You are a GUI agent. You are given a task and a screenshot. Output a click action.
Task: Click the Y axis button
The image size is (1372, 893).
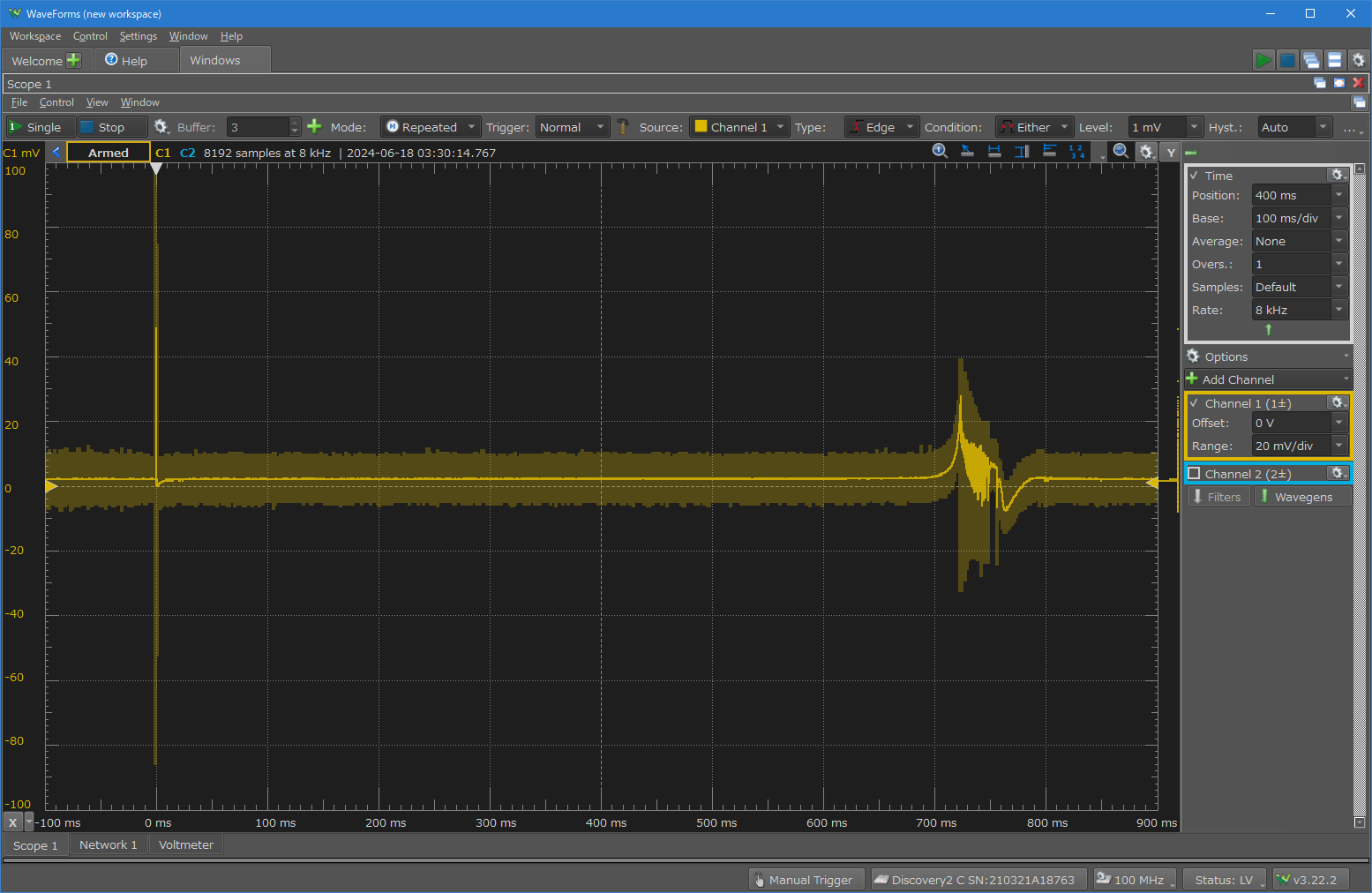pos(1171,153)
